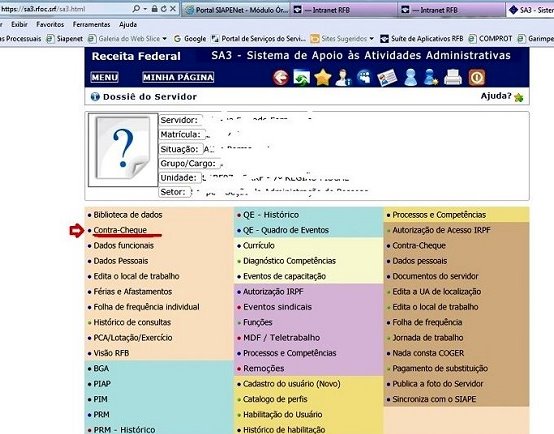This screenshot has width=554, height=434.
Task: Open Férias e Afastamentos link
Action: pyautogui.click(x=133, y=292)
